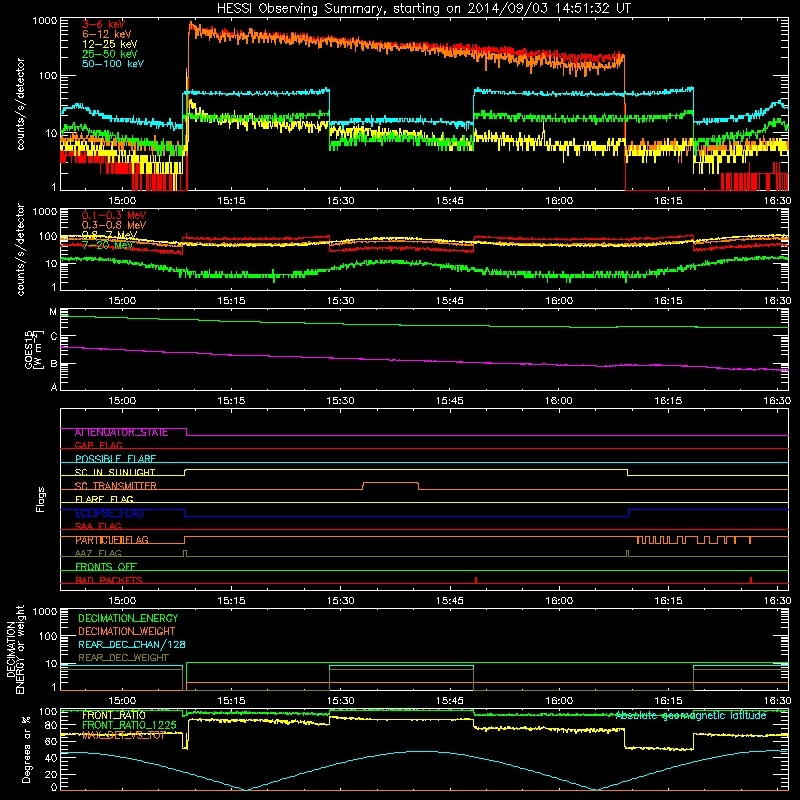
Task: Click the first BAD_PACKETS spike near 15:48
Action: click(x=476, y=580)
